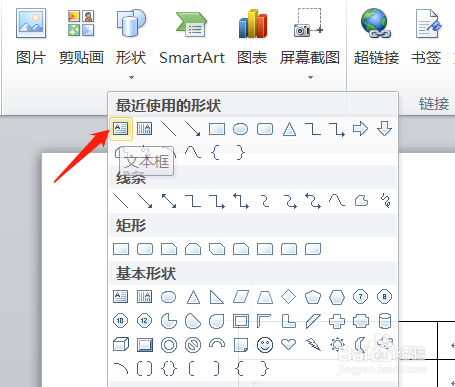Select the dodecagon labeled 12

145,321
